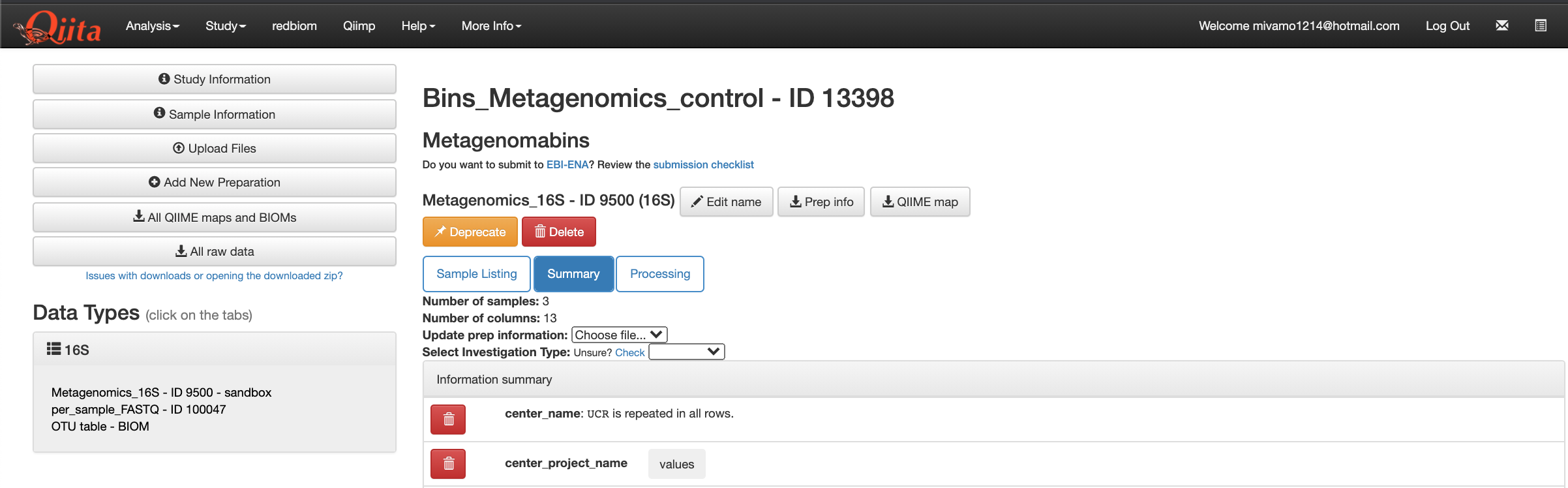
Task: Deprecate the Metagenomics_16S preparation
Action: pos(470,232)
